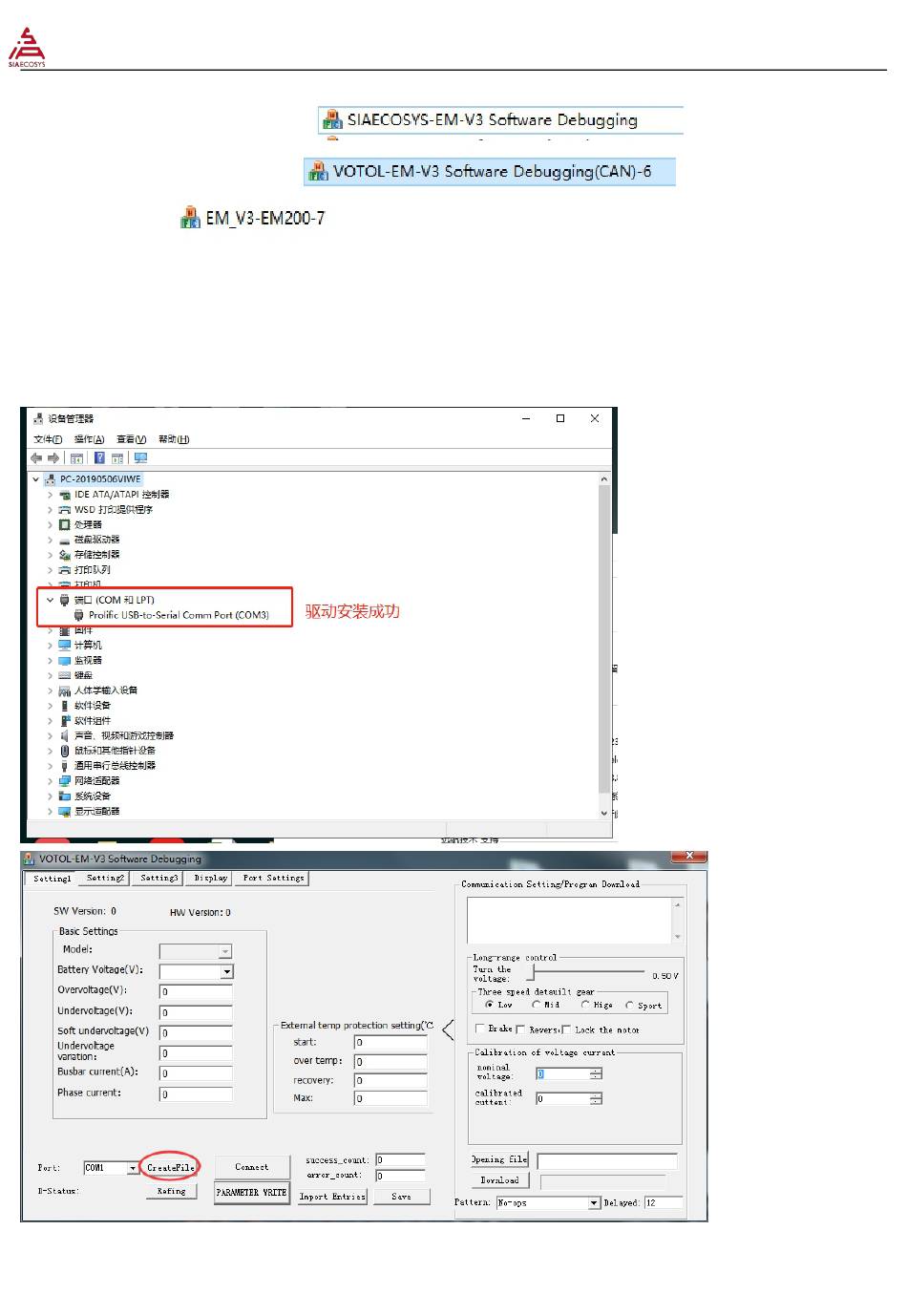Click the toolbar icon right of Help icon

(117, 458)
